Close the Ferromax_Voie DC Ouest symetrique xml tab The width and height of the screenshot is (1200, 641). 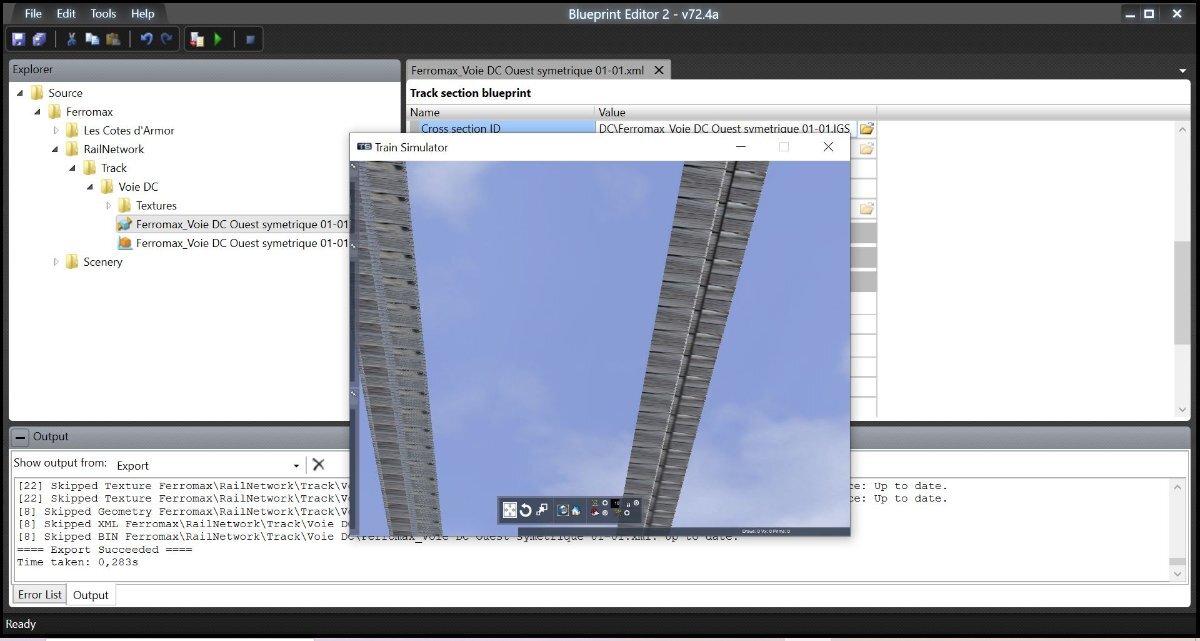[658, 71]
